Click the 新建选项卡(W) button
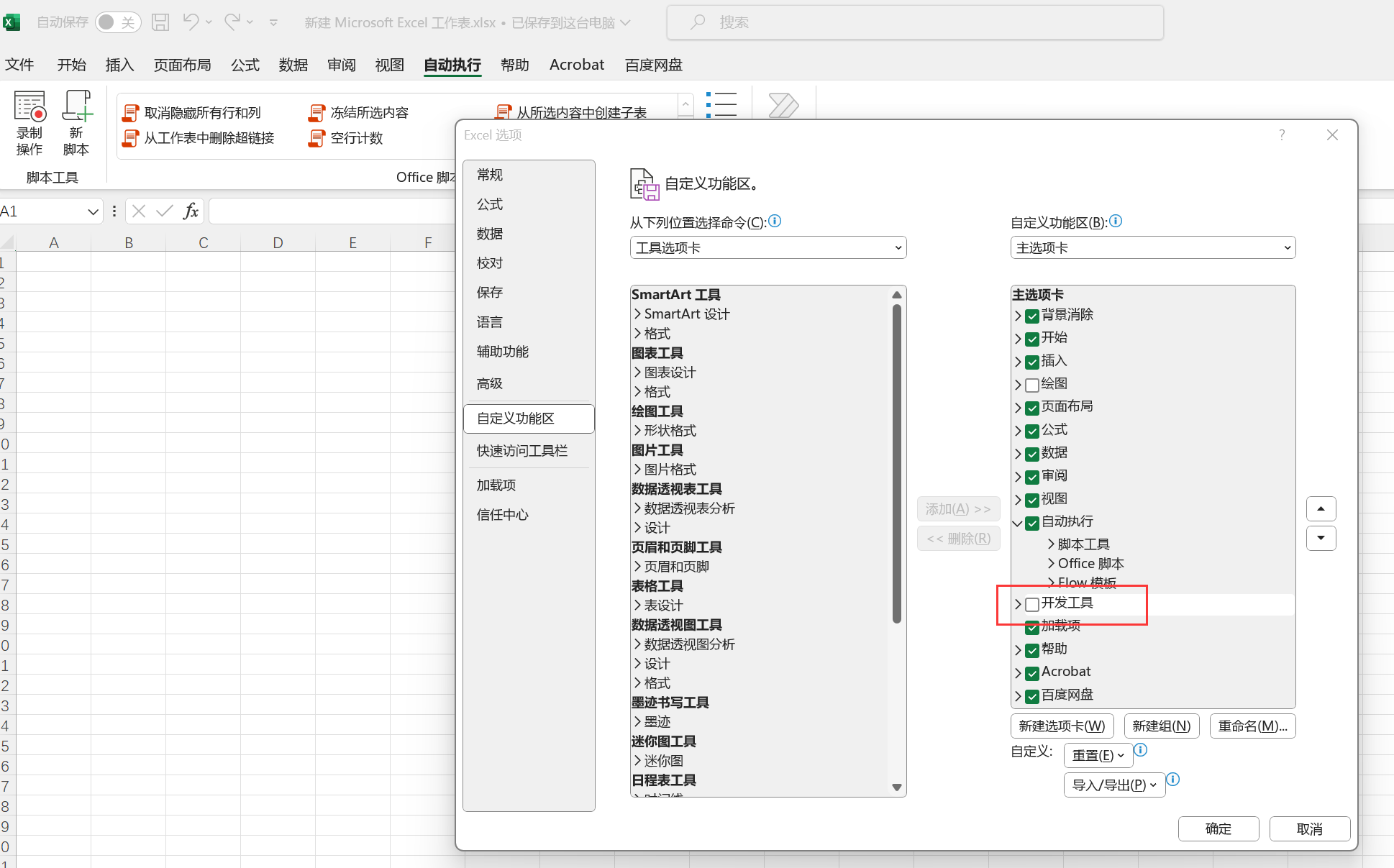 point(1062,726)
